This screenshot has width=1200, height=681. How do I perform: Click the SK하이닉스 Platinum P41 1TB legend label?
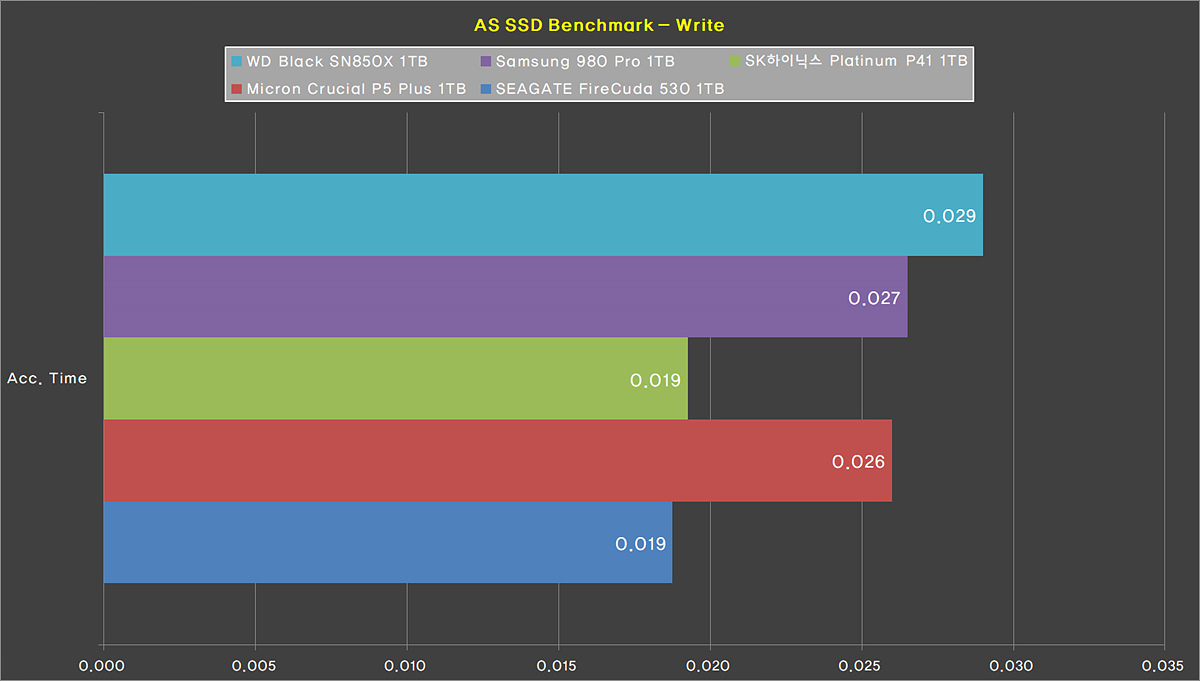click(x=856, y=62)
